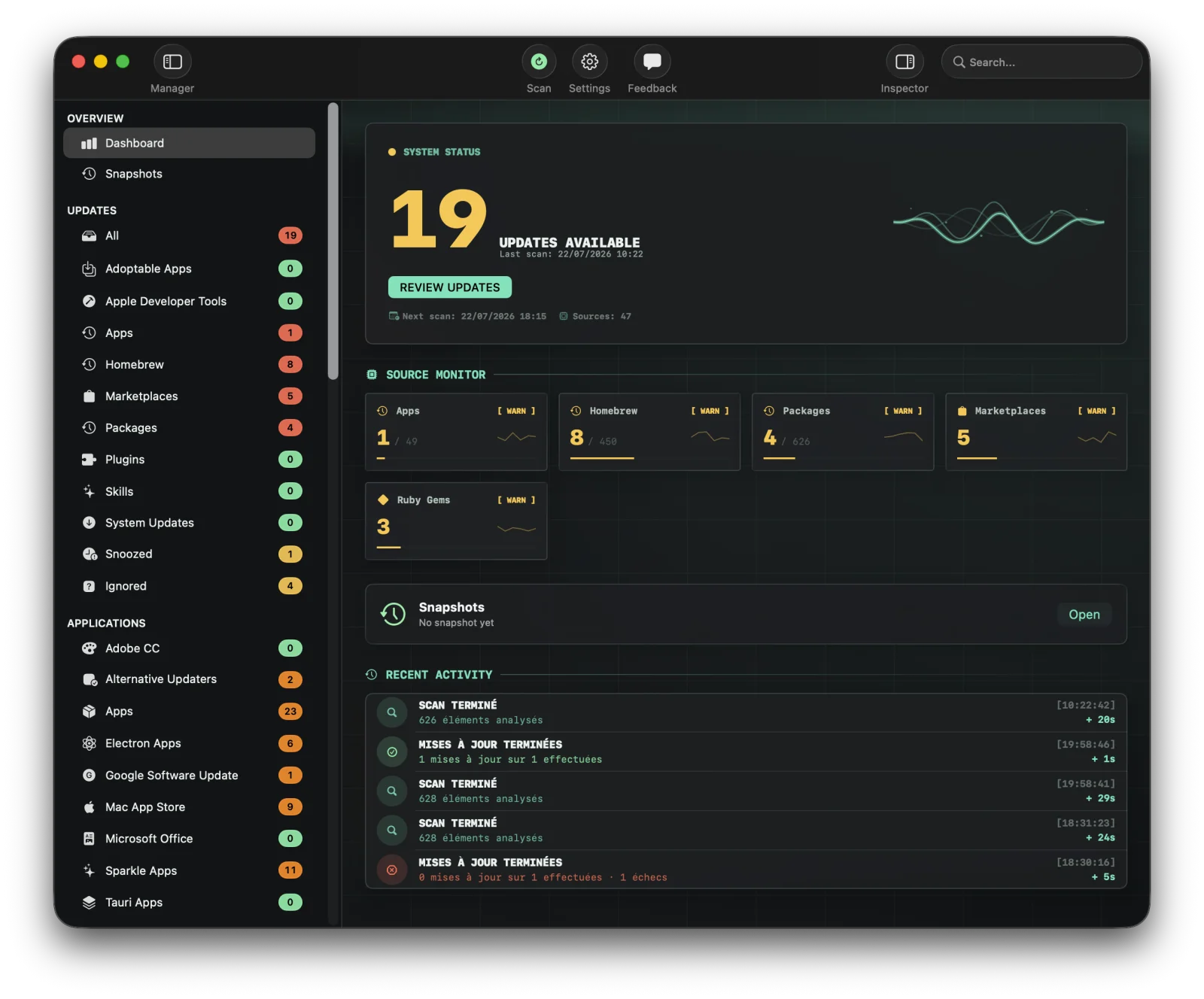Click "Next scan: 22/07/2026 18:15" text

click(x=474, y=316)
